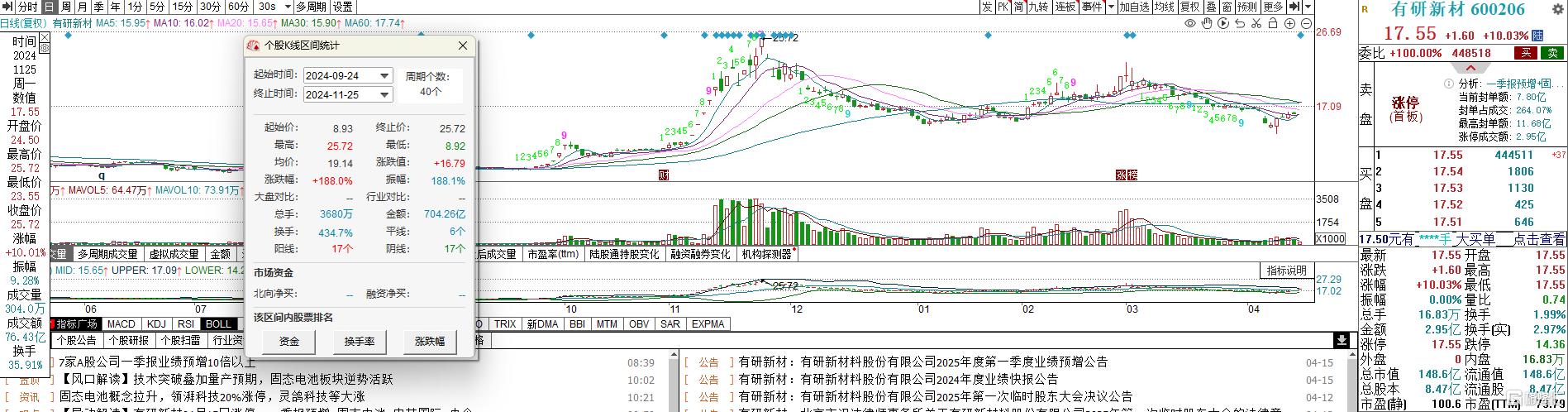
Task: Click the download arrow icon above news list
Action: tap(1342, 341)
